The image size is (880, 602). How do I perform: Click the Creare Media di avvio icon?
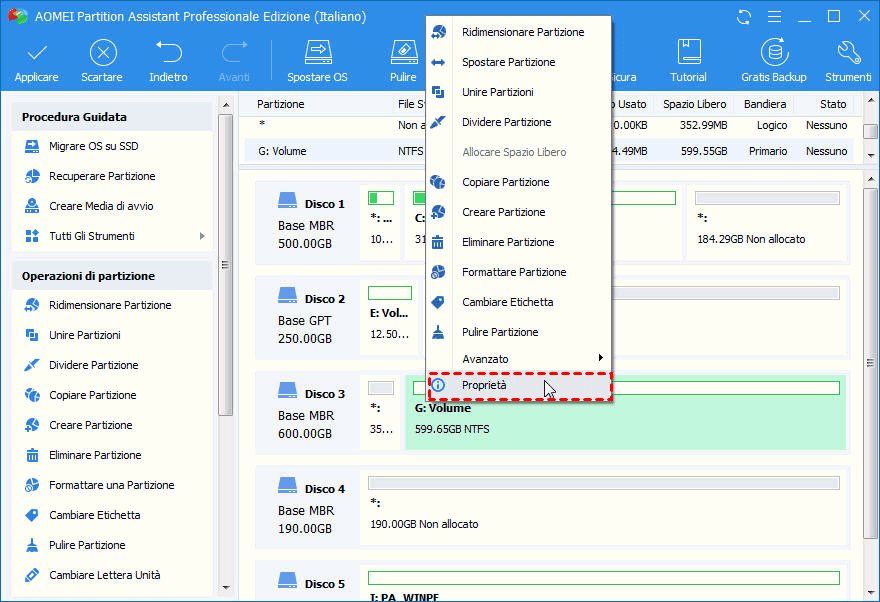coord(32,206)
